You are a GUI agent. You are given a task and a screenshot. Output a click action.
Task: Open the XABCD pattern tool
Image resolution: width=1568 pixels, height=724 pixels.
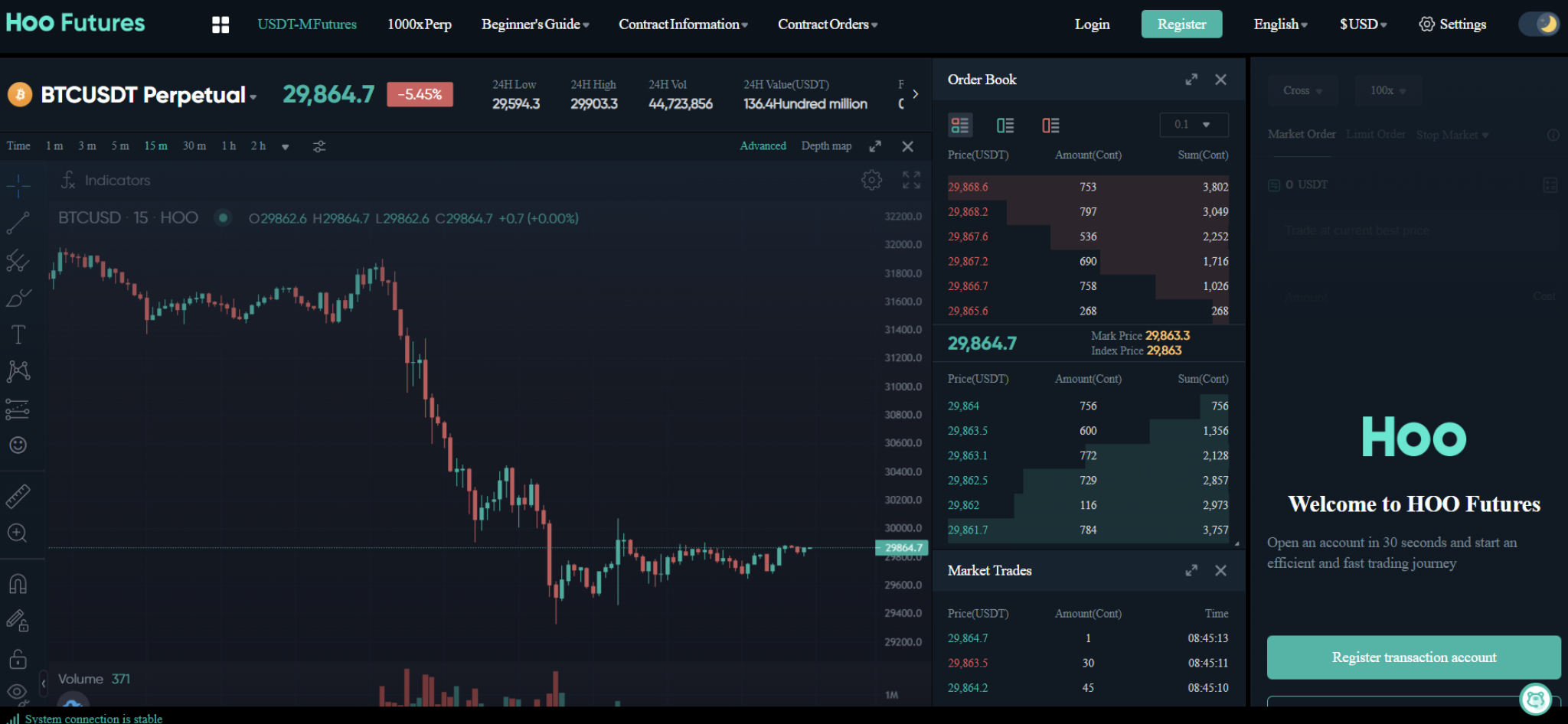[17, 370]
